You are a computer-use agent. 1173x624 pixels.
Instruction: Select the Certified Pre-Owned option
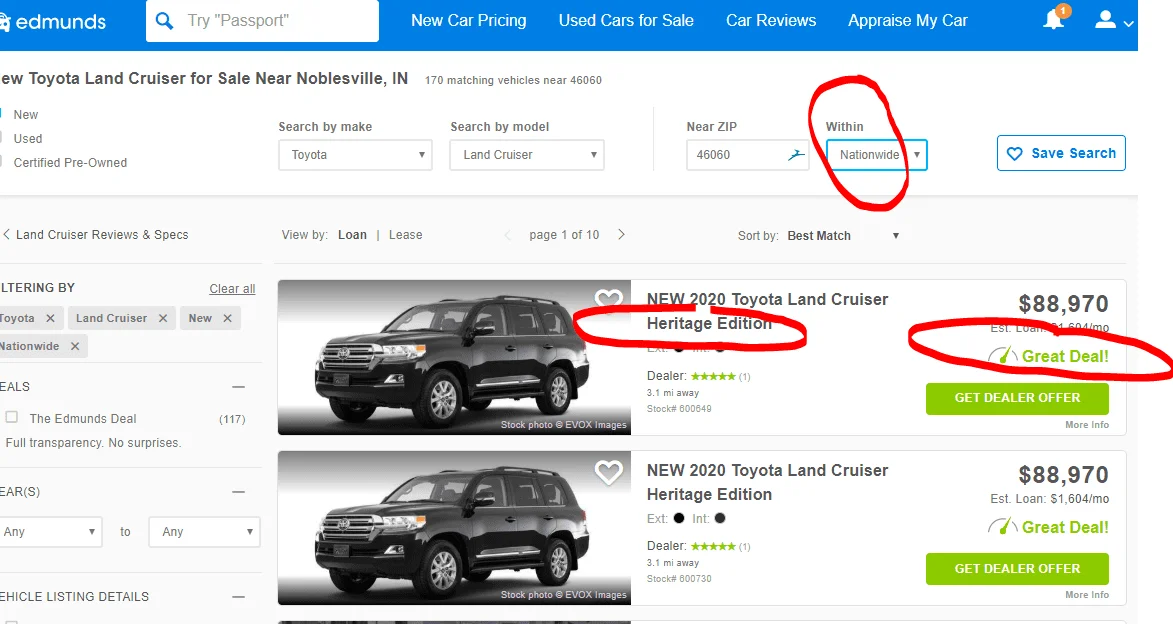click(x=70, y=163)
